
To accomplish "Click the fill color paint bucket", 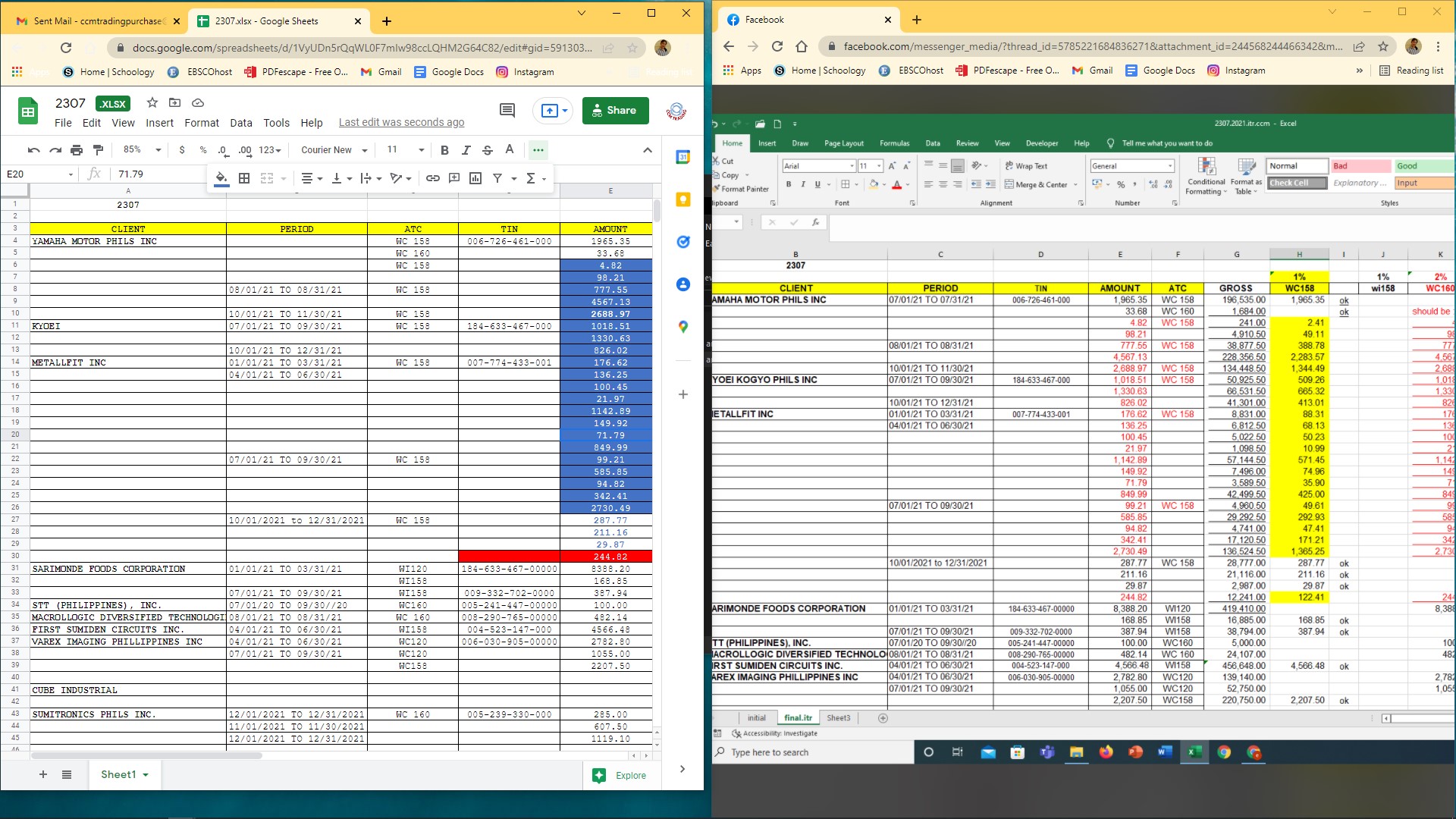I will click(221, 178).
